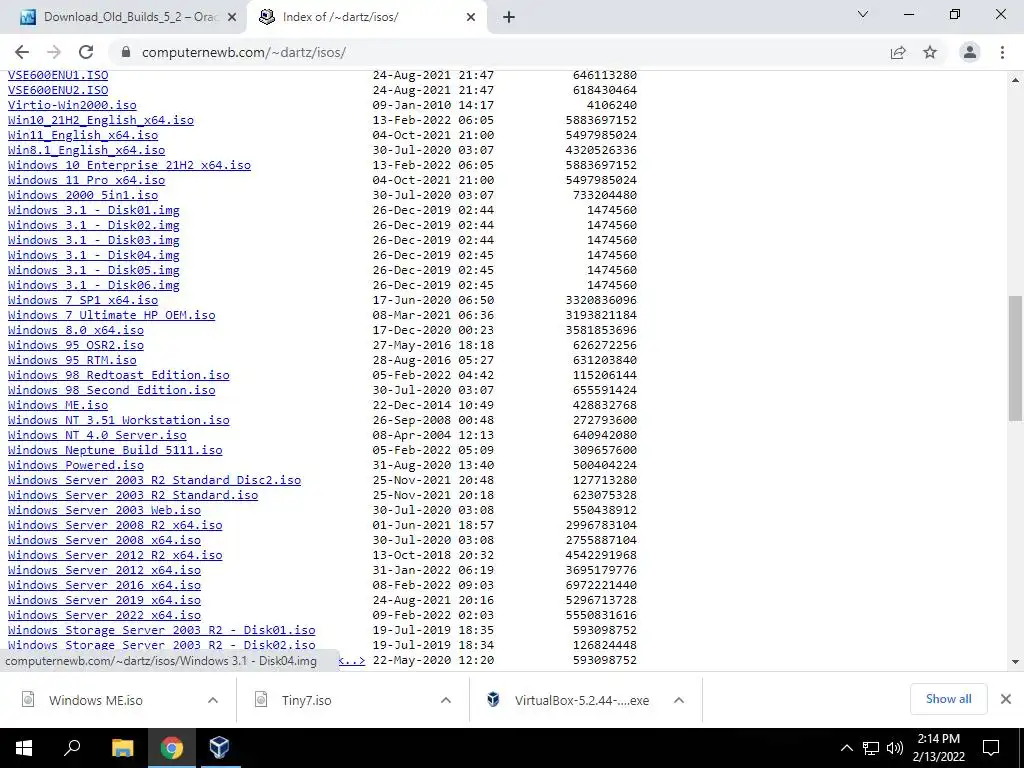This screenshot has height=768, width=1024.
Task: Bookmark this page with star icon
Action: click(930, 52)
